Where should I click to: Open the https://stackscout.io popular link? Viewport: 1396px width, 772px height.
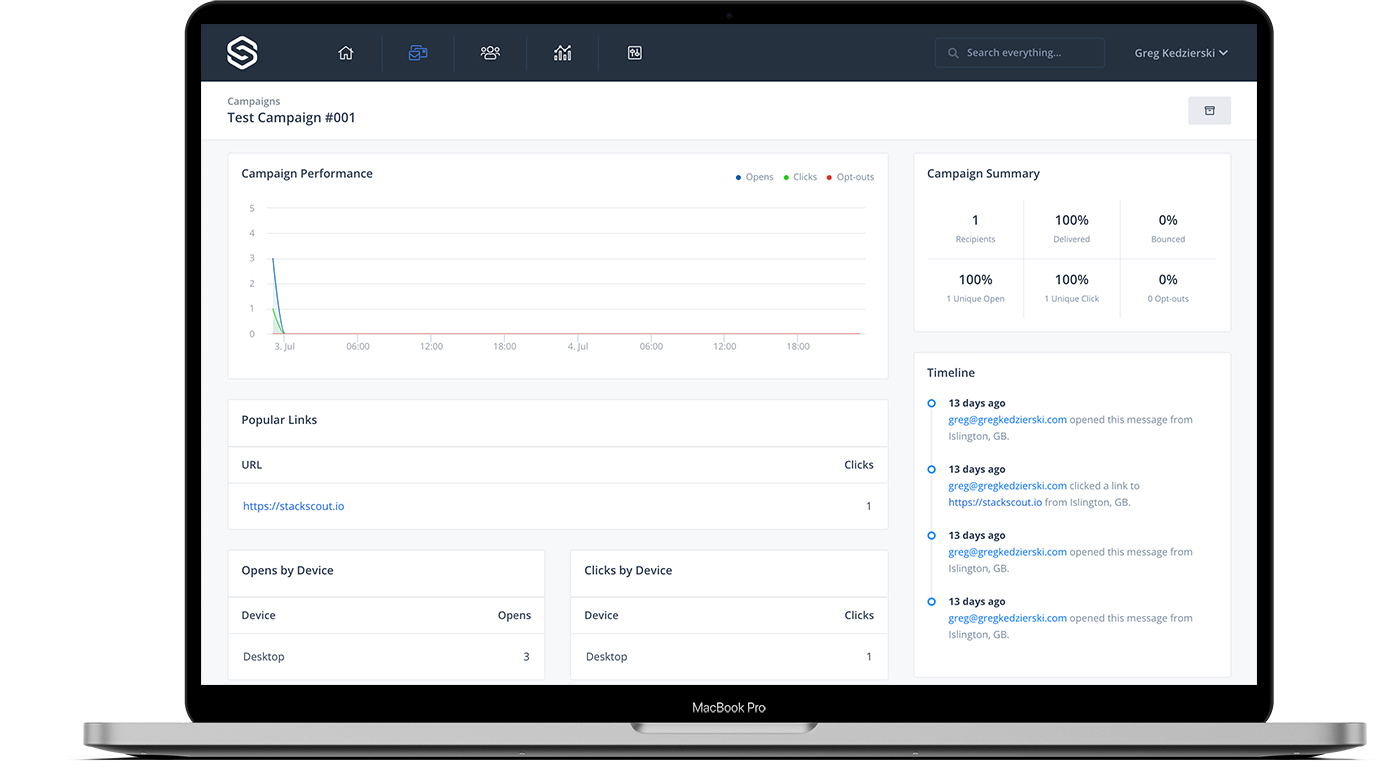point(293,506)
